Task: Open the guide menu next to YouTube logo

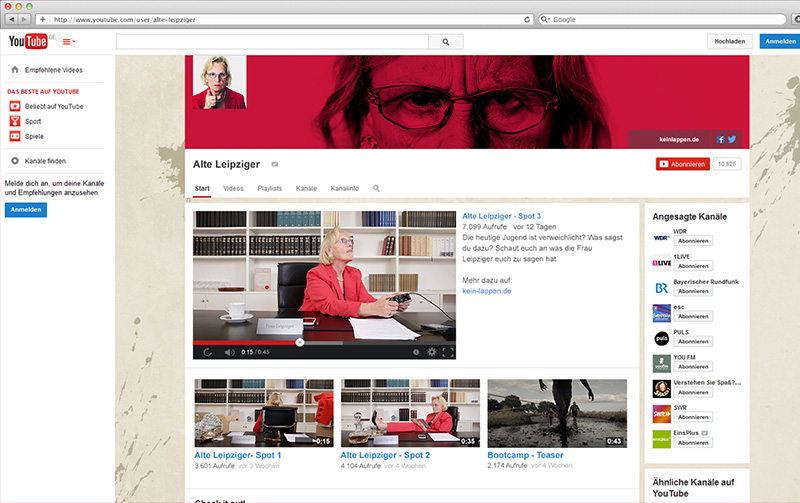Action: pos(69,42)
